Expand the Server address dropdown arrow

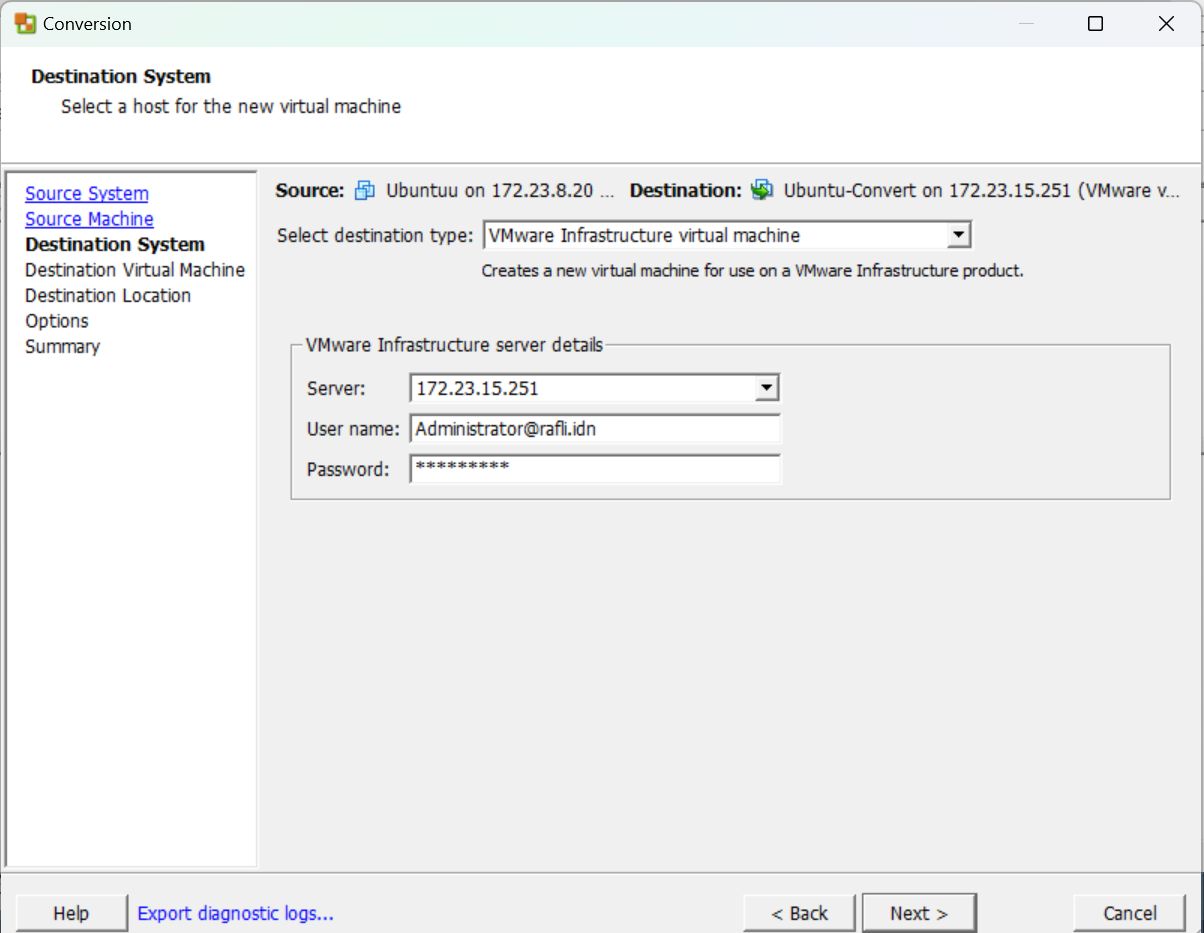(767, 388)
